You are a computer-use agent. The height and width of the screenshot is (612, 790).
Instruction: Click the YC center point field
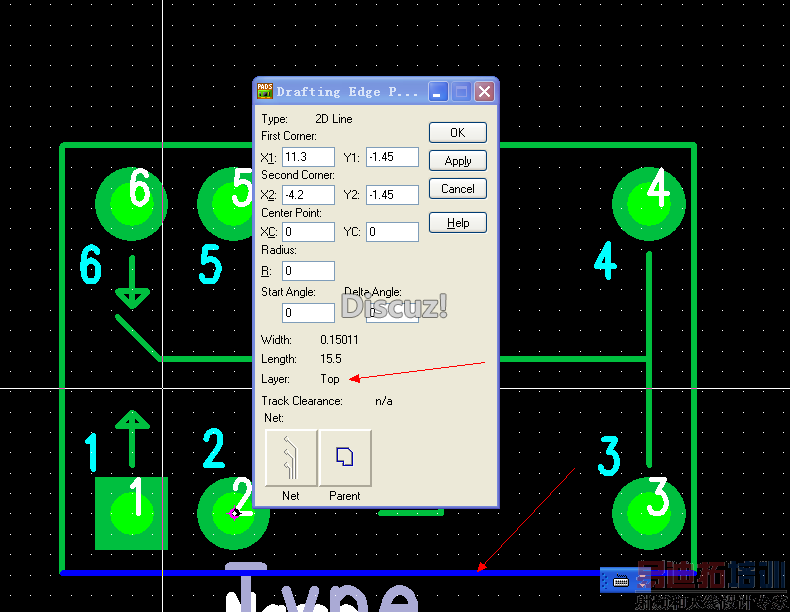[x=392, y=232]
